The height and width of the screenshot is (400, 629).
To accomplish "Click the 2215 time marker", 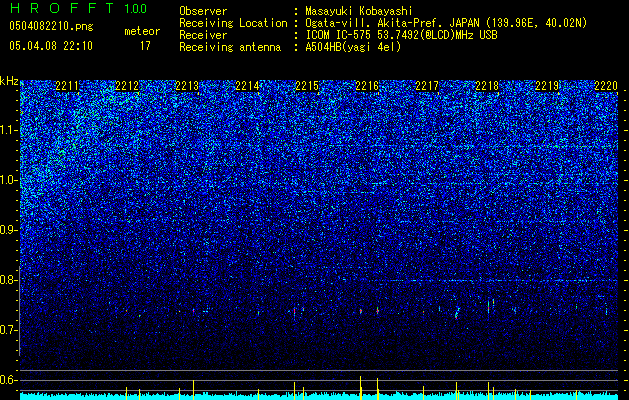I will 307,86.
